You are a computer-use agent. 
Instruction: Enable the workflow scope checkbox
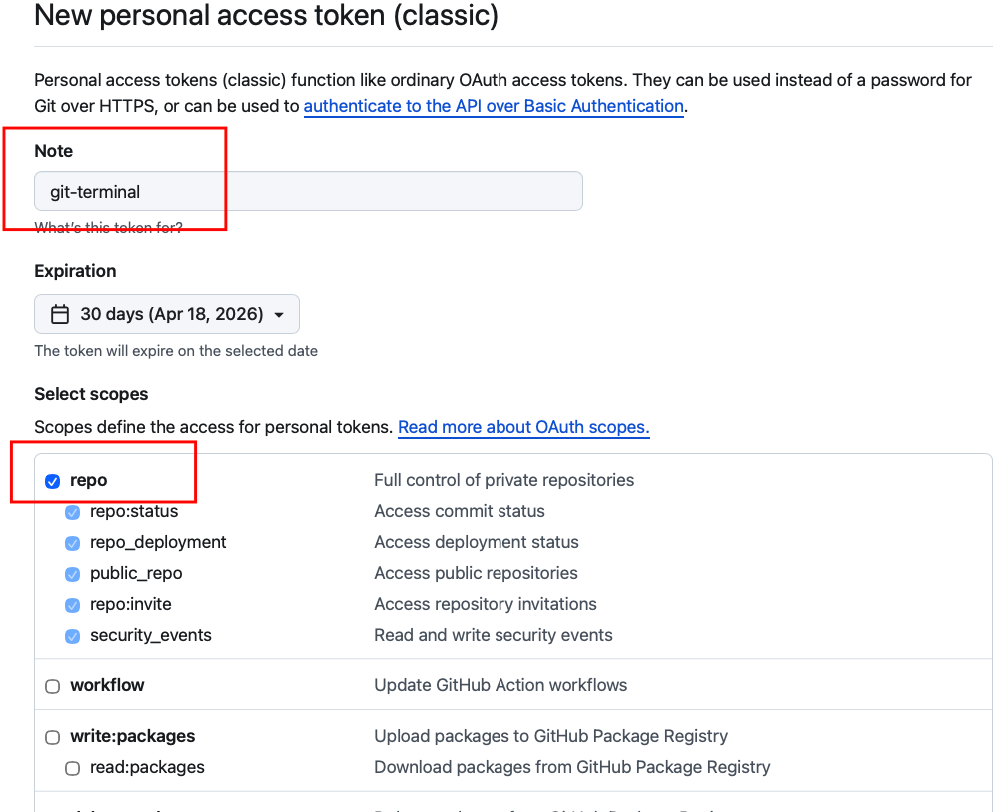point(53,686)
